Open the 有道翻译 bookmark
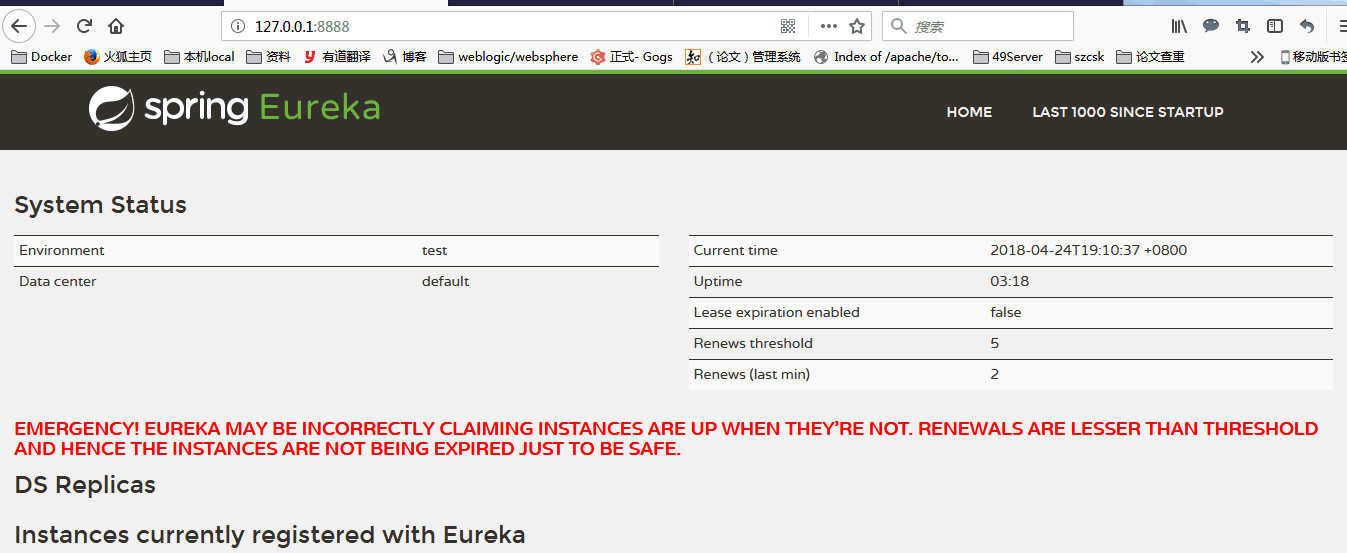This screenshot has height=553, width=1347. click(x=337, y=57)
